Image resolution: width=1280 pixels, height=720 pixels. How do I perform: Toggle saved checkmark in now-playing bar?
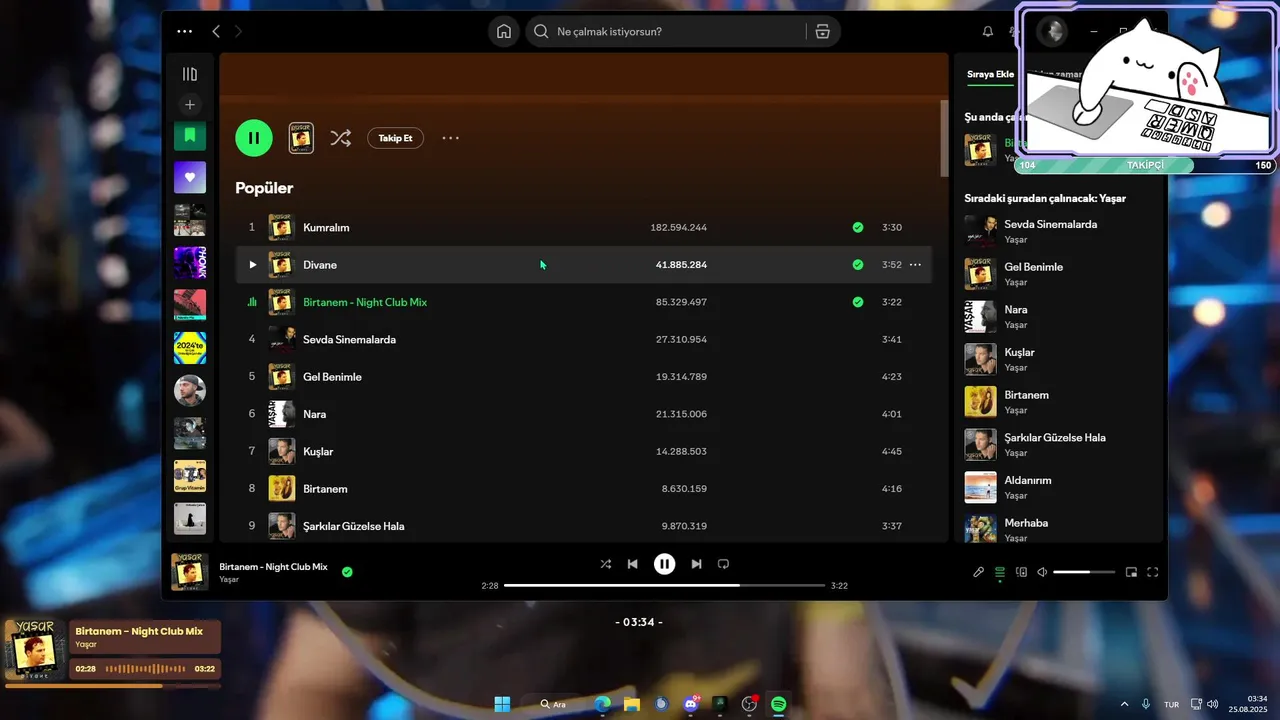tap(347, 572)
